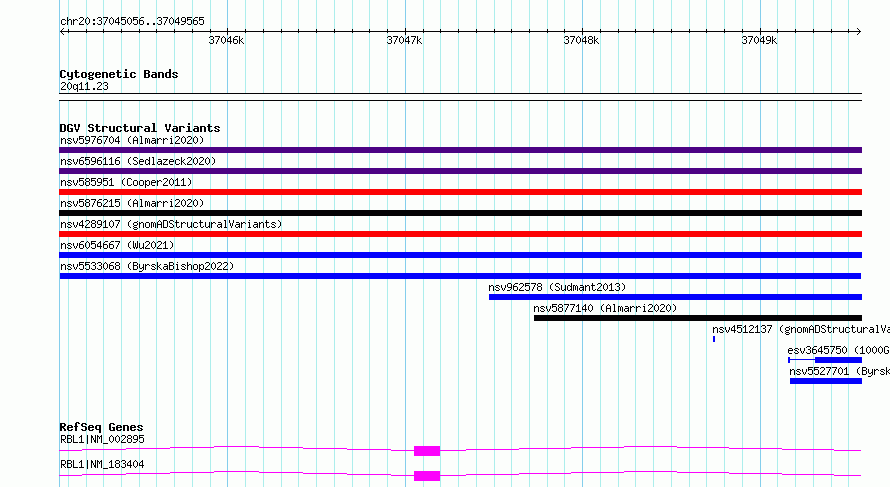Click the 37049k ruler tick label
This screenshot has height=487, width=890.
[759, 40]
